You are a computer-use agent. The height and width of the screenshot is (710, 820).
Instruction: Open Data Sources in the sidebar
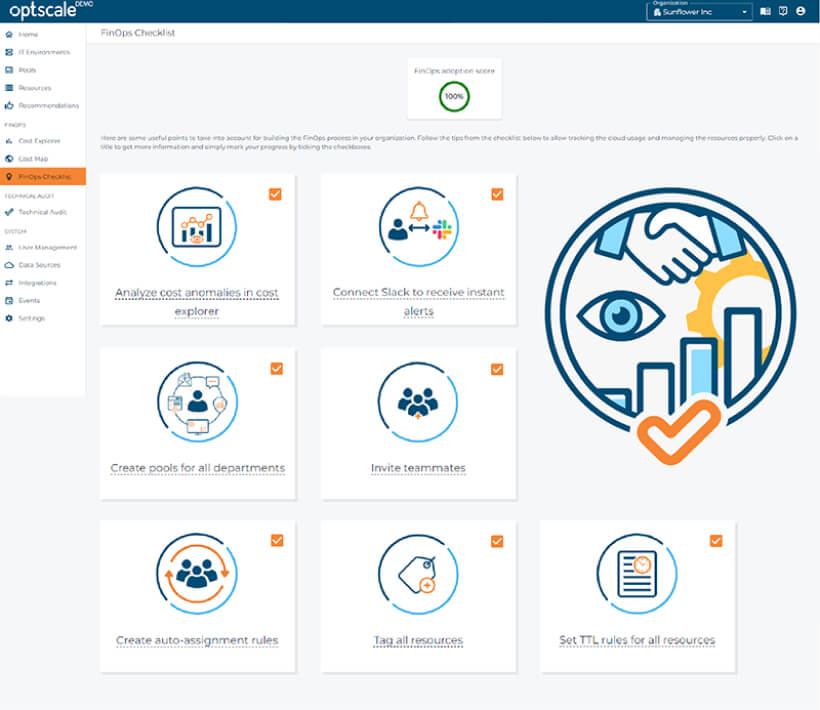43,265
